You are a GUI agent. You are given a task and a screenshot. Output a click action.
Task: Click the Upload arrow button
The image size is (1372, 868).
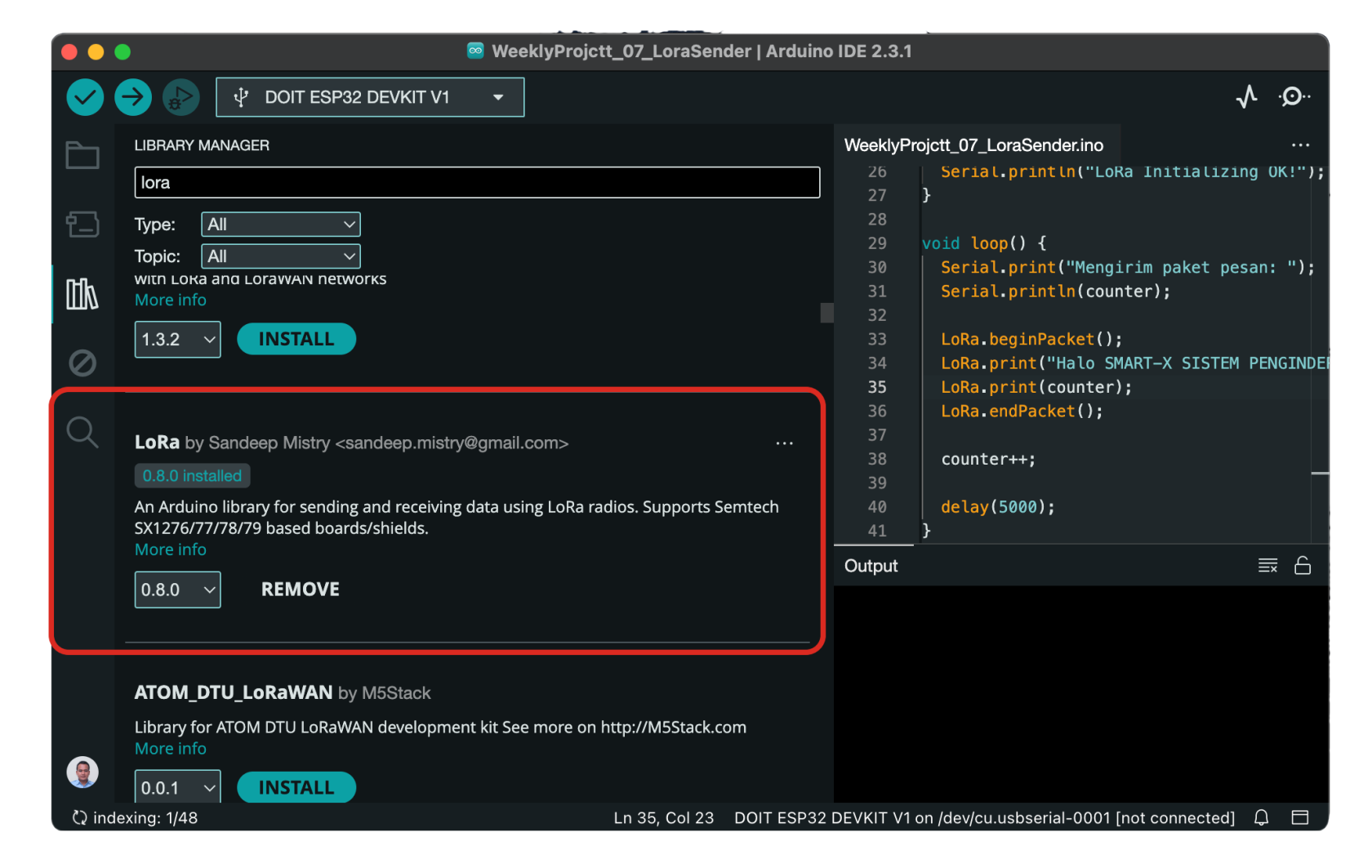(x=133, y=98)
